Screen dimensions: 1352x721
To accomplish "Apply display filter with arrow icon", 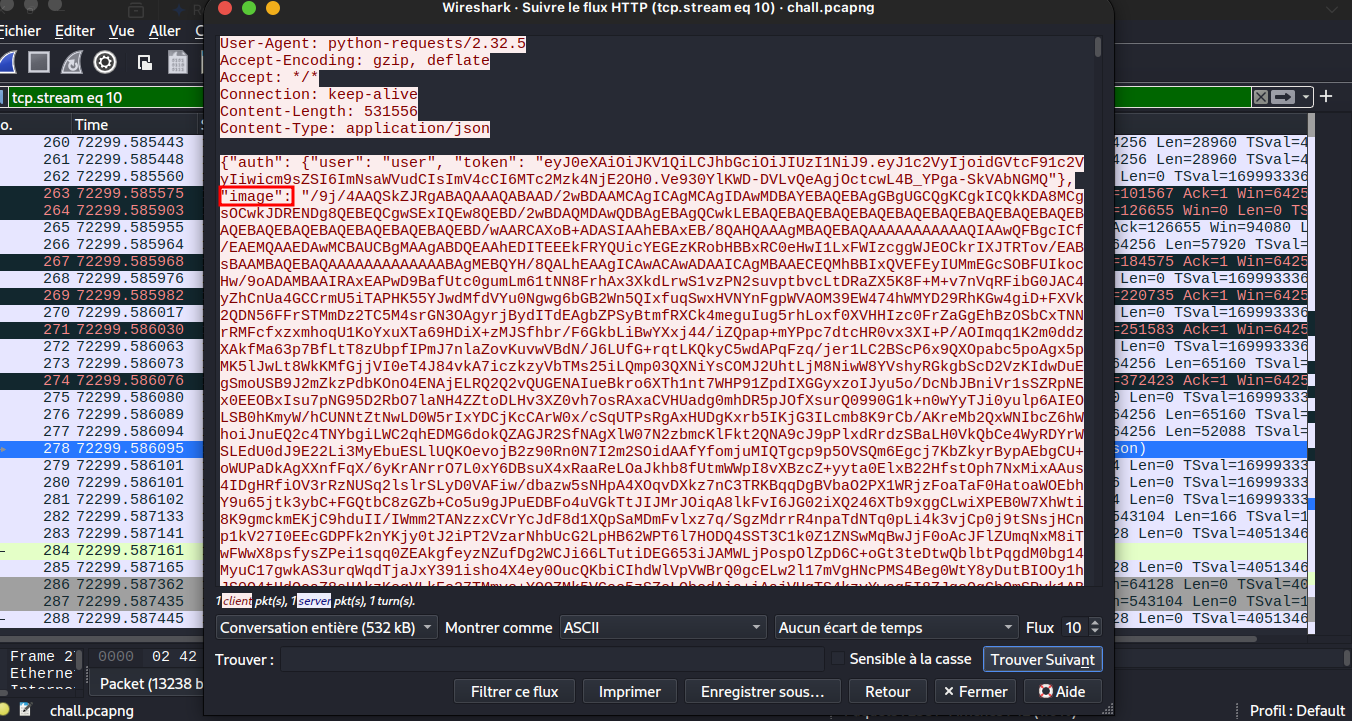I will pos(1284,97).
